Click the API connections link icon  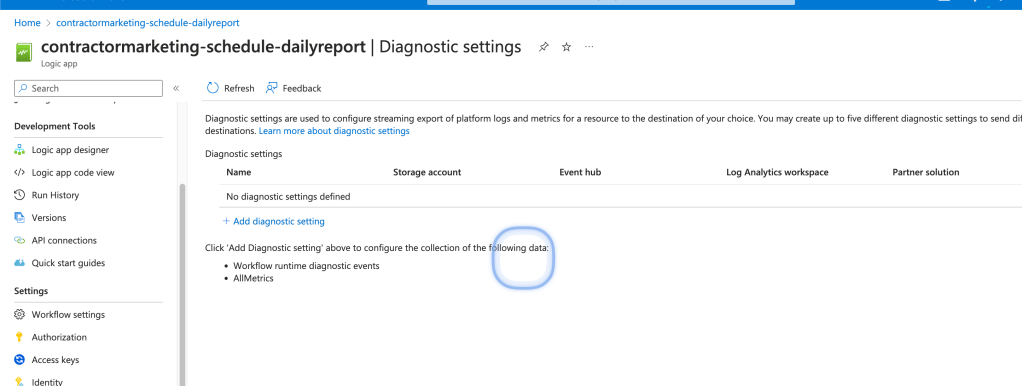coord(20,241)
